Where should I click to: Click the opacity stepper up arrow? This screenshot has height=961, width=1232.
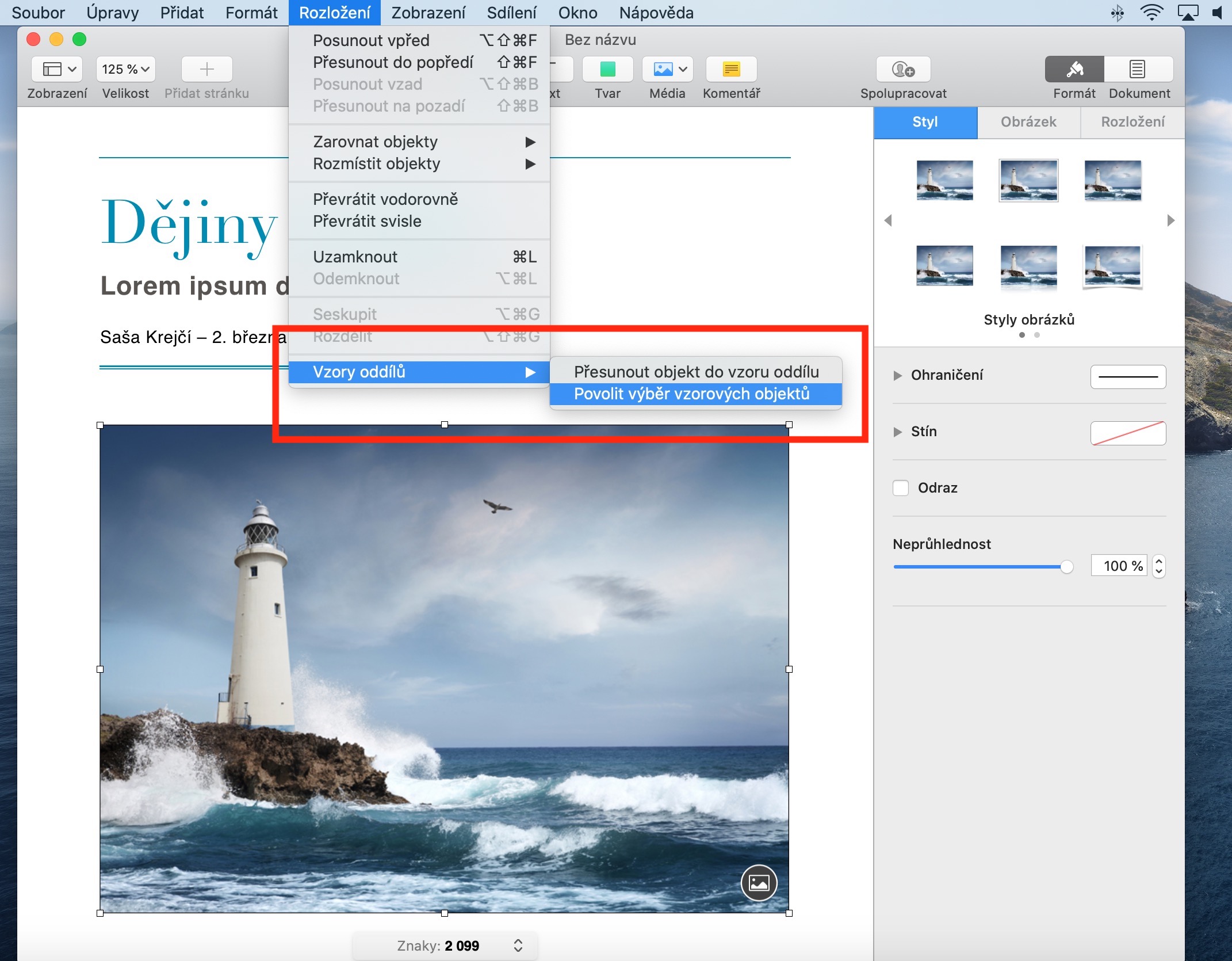point(1159,560)
